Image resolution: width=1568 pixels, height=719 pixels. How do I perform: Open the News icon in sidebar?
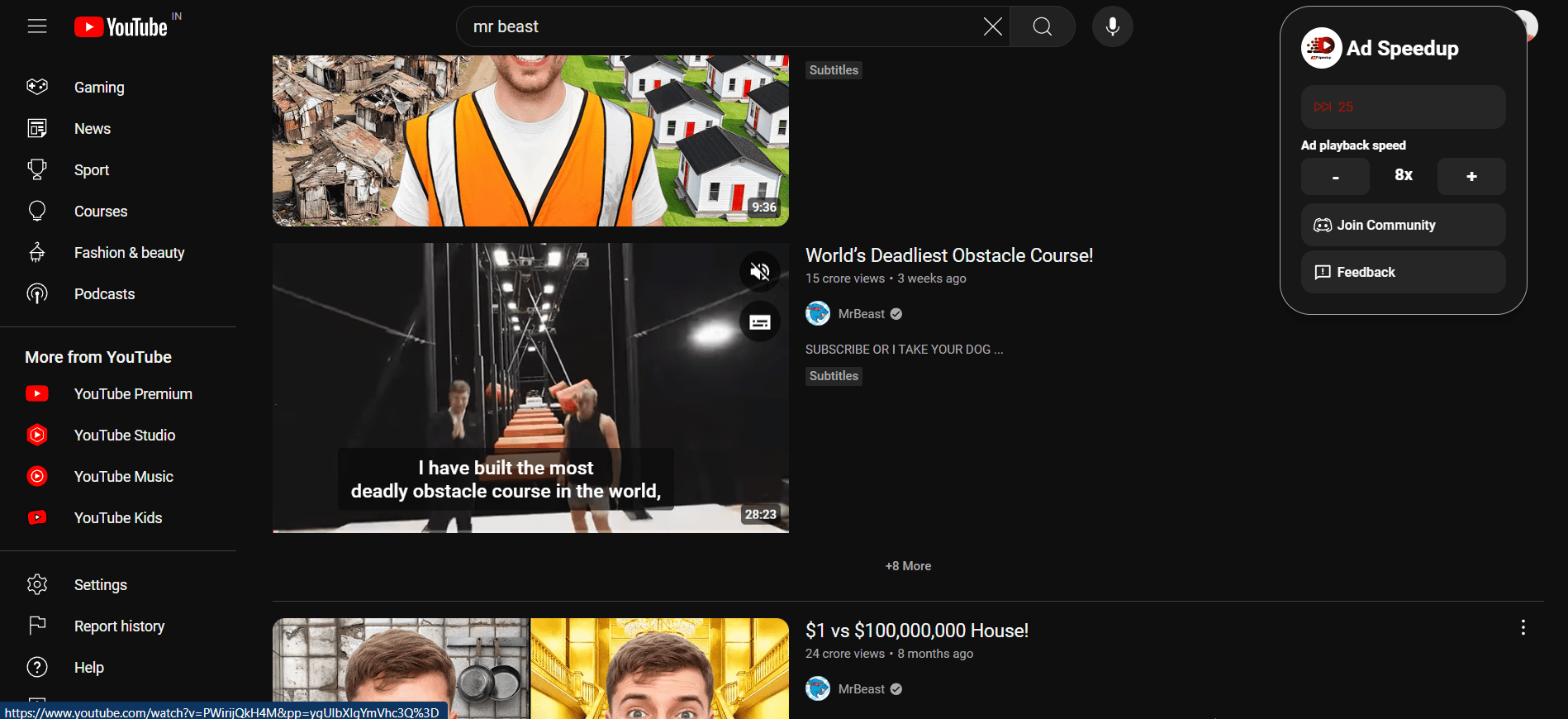(x=37, y=128)
